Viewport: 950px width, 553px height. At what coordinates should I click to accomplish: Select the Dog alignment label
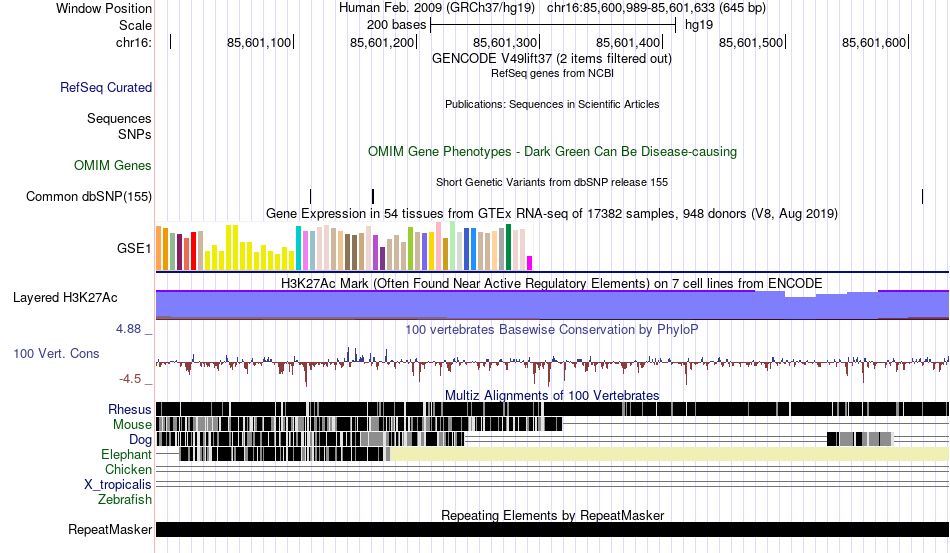[140, 440]
